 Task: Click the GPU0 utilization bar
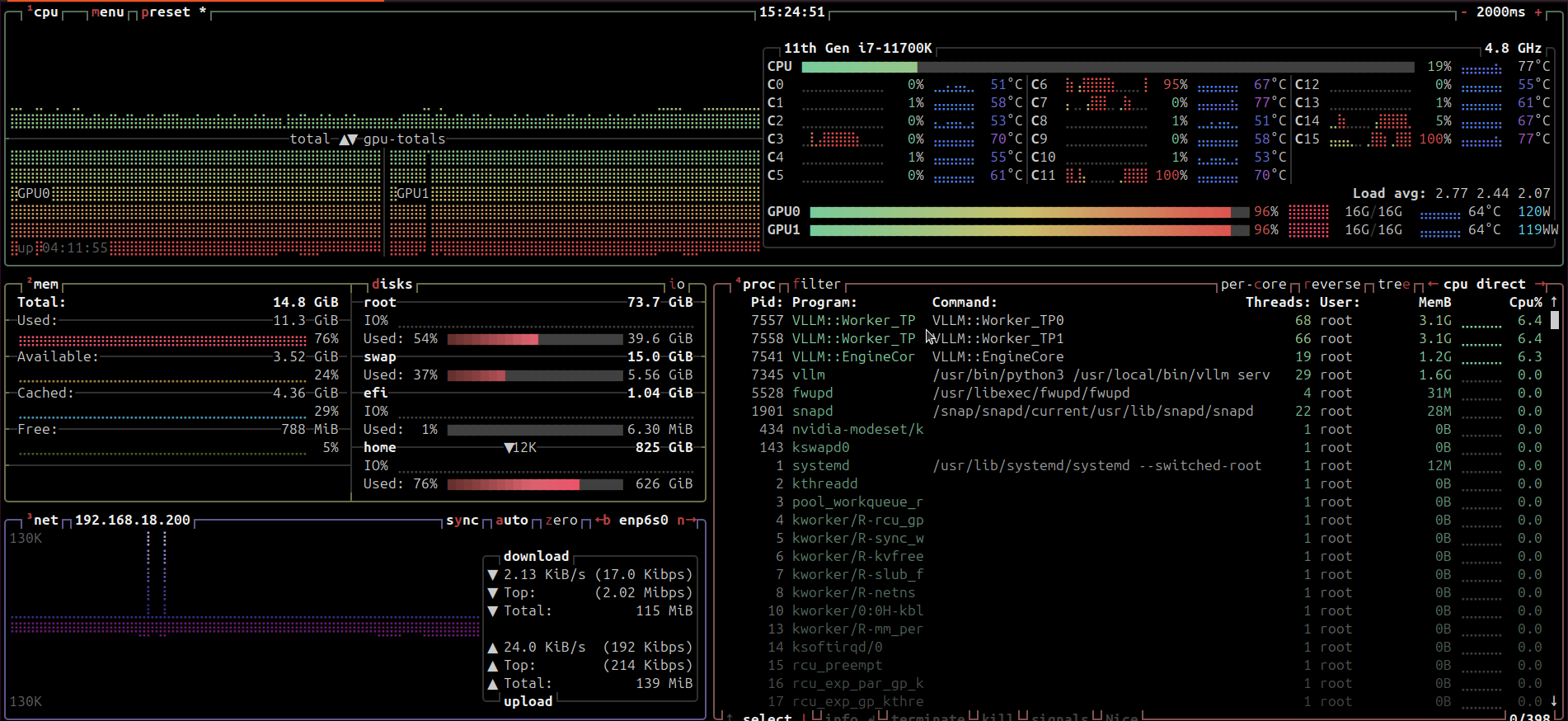coord(1029,212)
